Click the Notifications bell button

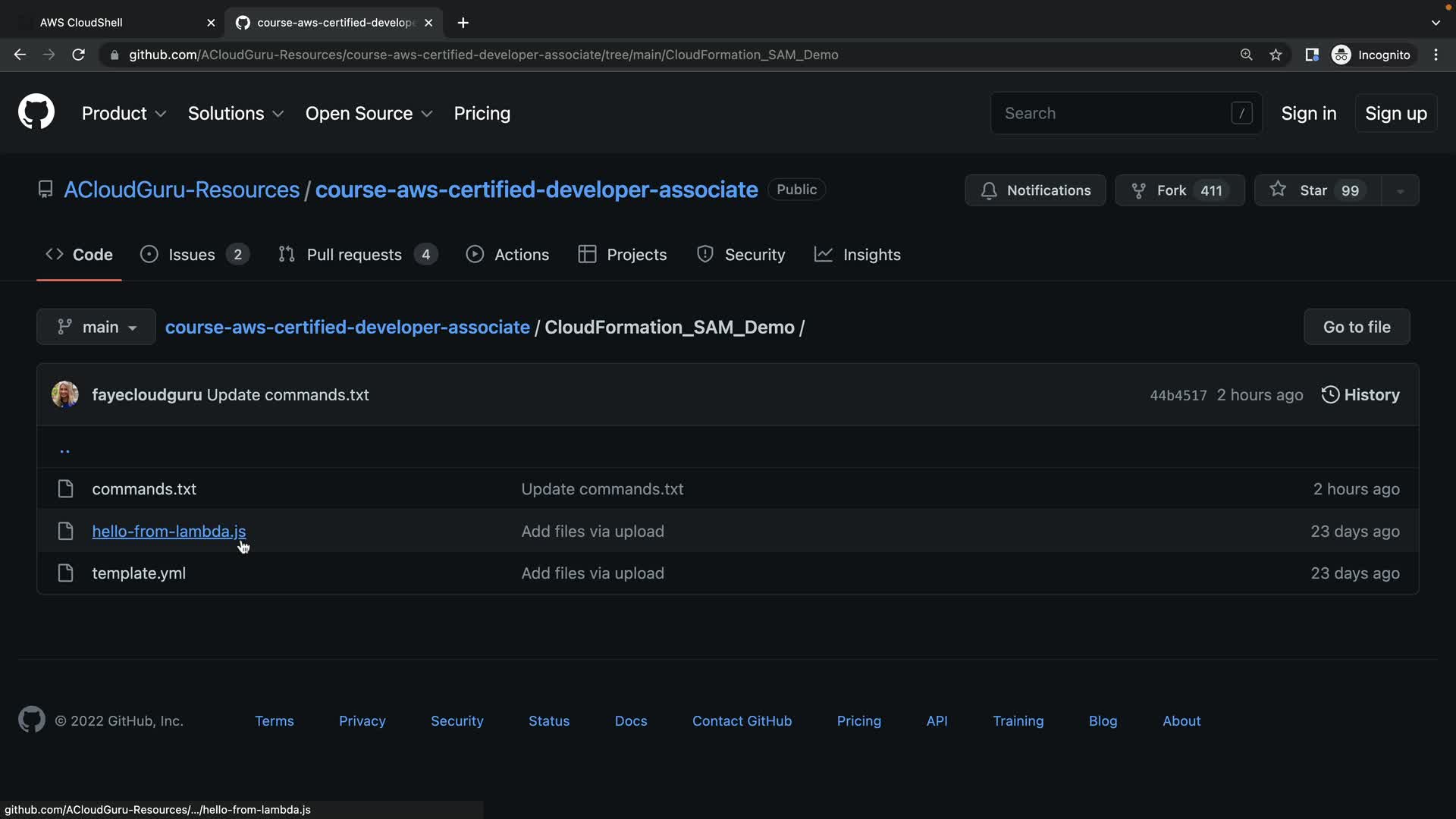[x=1035, y=190]
